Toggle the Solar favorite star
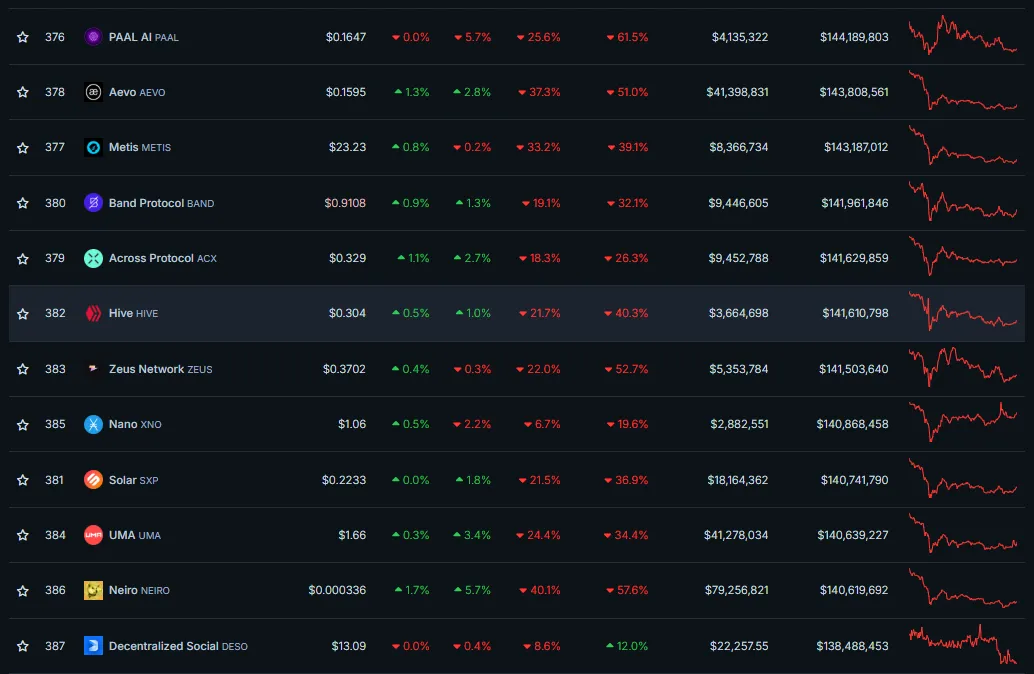This screenshot has width=1034, height=674. 23,480
